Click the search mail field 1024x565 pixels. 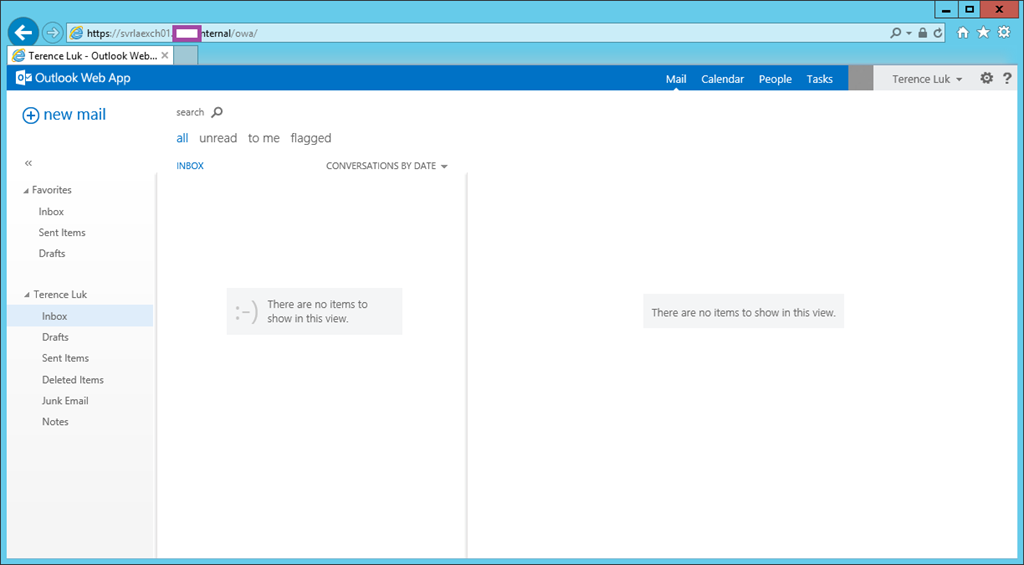click(190, 112)
